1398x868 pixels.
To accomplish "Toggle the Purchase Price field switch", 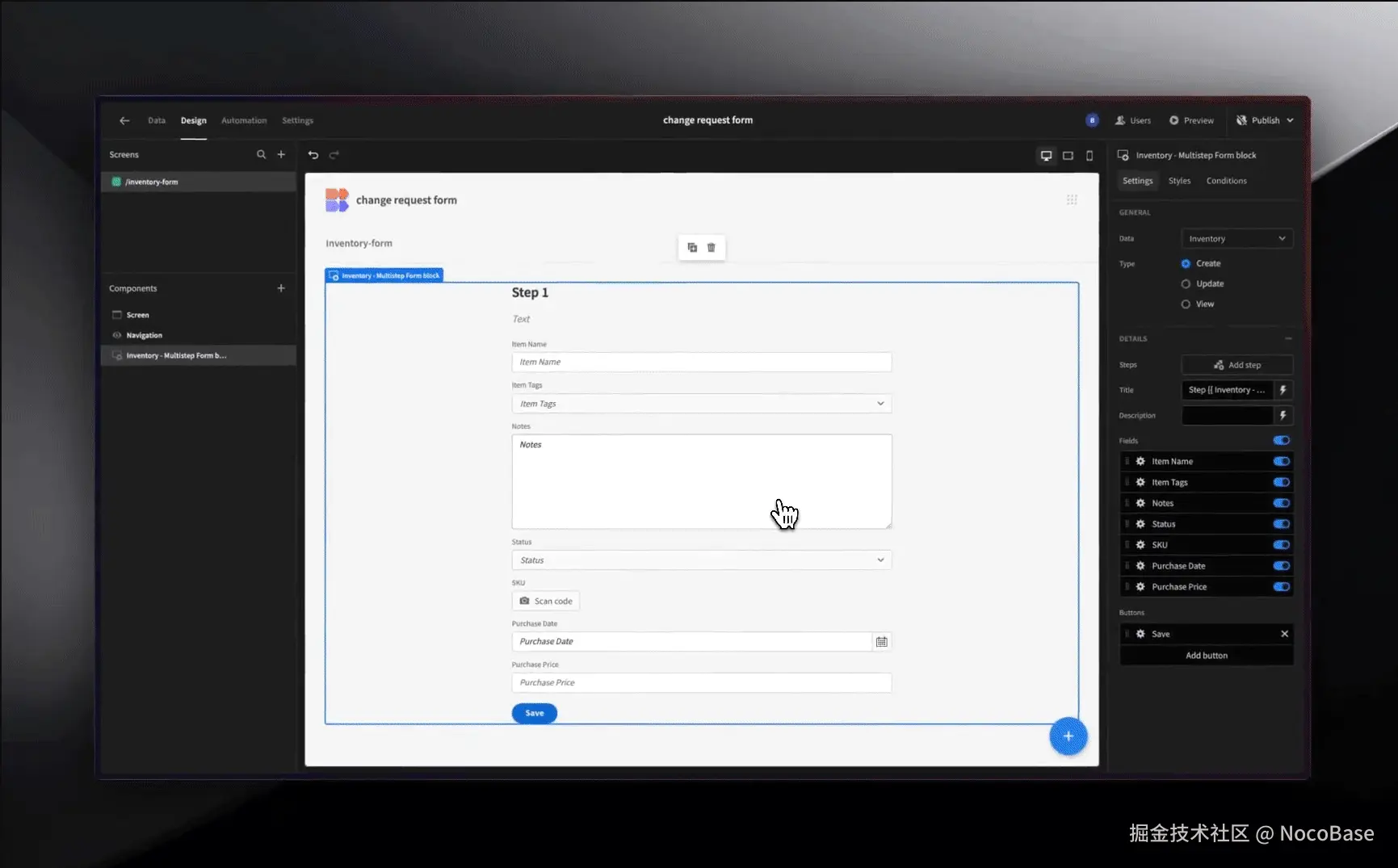I will coord(1282,587).
